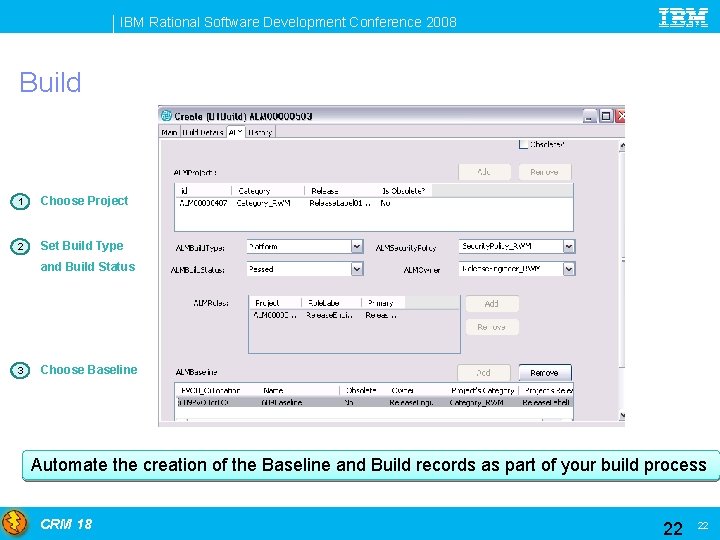Image resolution: width=720 pixels, height=540 pixels.
Task: Click the ReleaseLabel01 cell in ALMProjects table
Action: pos(339,203)
